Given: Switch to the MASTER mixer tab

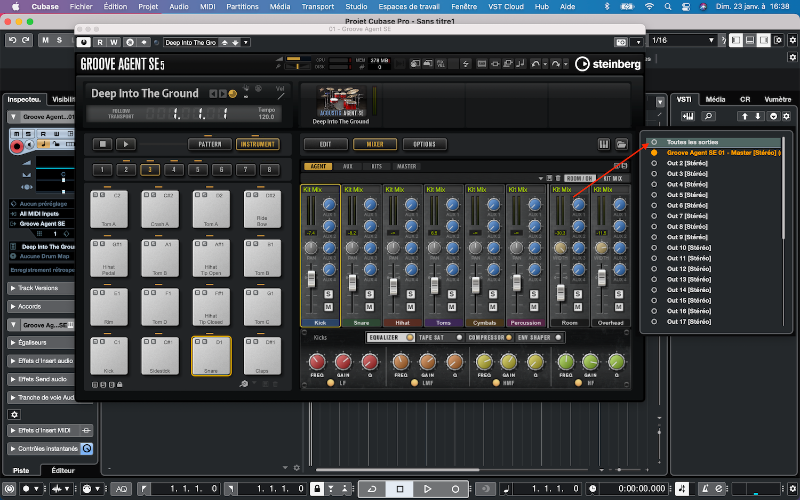Looking at the screenshot, I should click(x=407, y=166).
